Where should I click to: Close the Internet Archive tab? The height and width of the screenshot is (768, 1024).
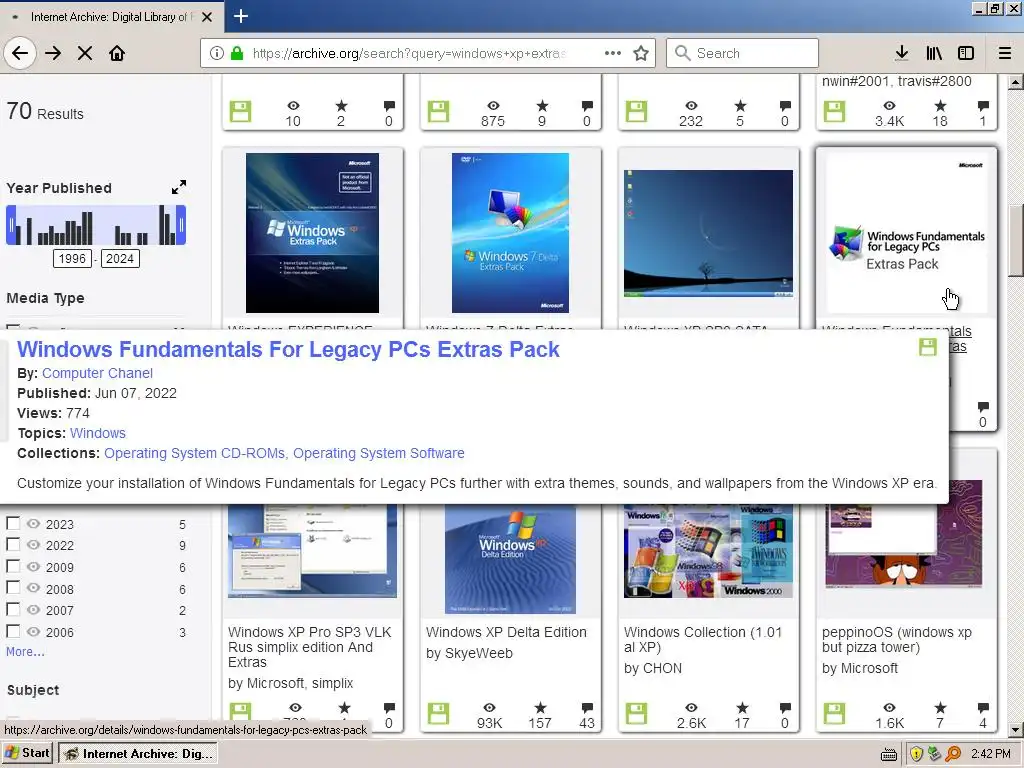(x=207, y=17)
